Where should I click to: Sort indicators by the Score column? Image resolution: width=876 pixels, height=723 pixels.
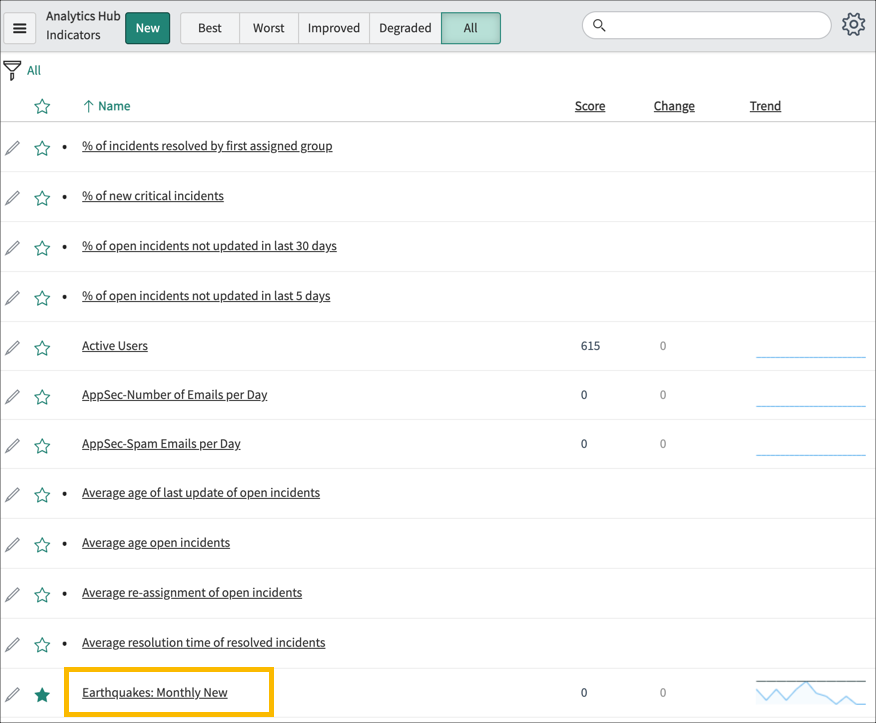[589, 106]
